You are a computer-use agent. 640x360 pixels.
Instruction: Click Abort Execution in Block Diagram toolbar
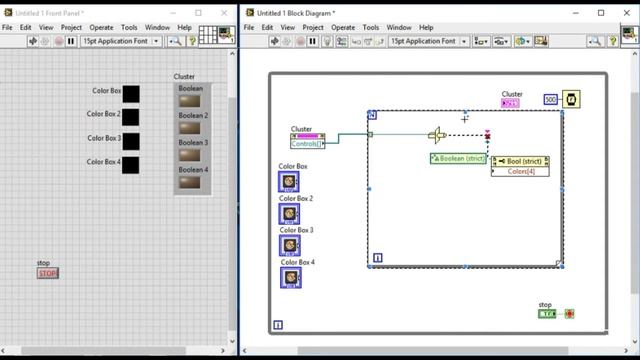300,41
